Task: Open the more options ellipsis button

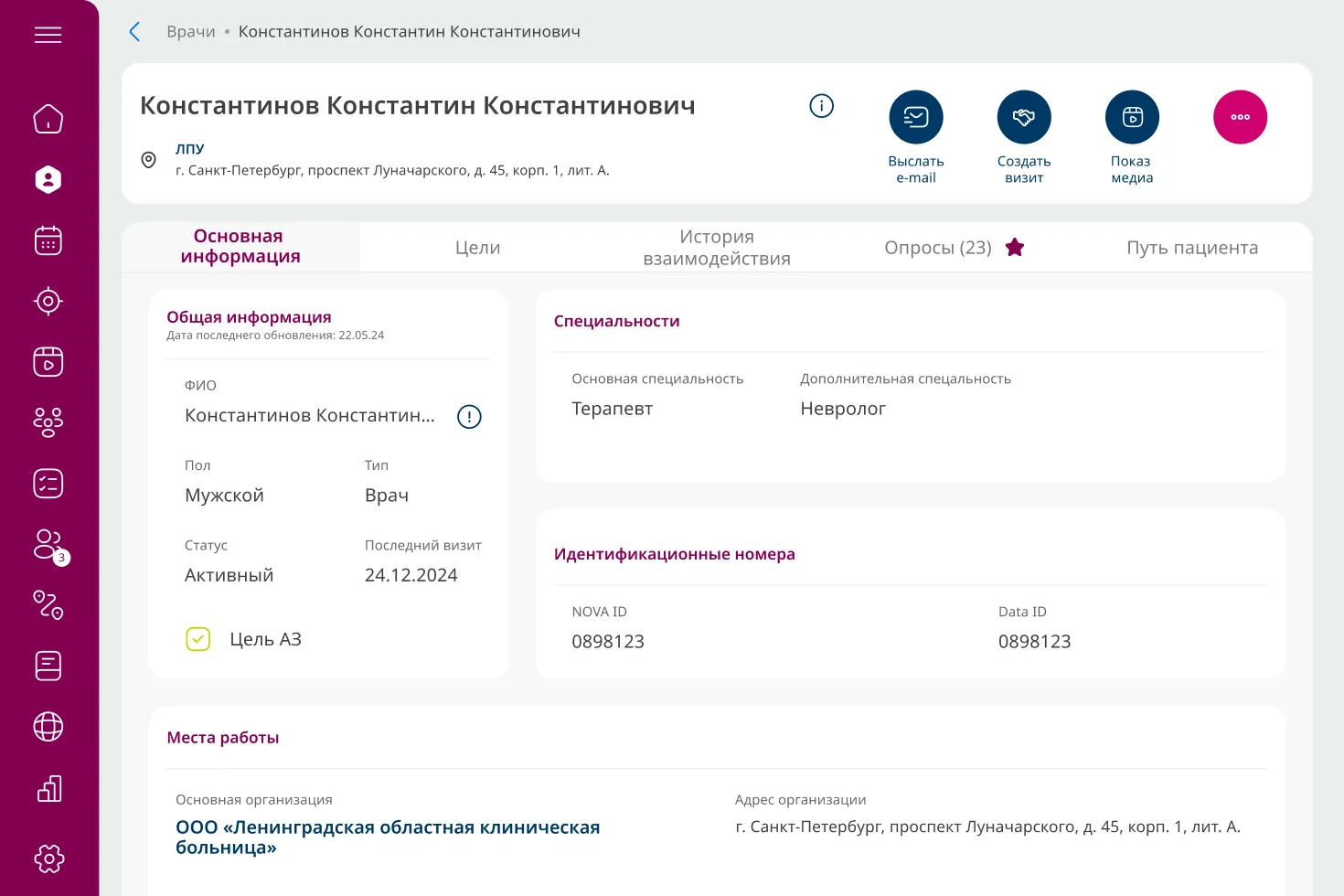Action: 1241,117
